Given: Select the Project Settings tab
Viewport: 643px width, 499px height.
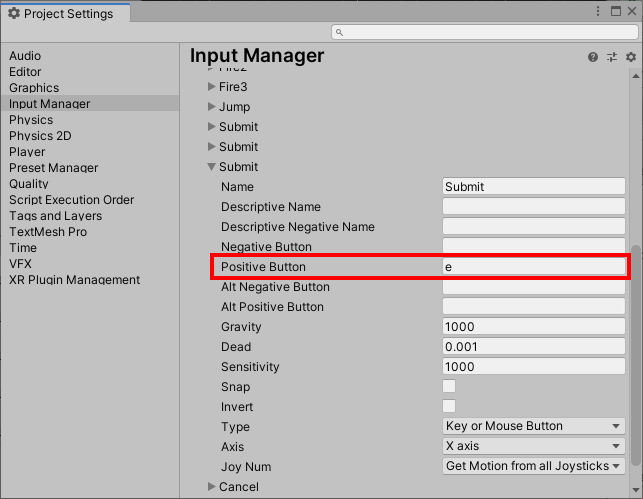Looking at the screenshot, I should coord(66,13).
